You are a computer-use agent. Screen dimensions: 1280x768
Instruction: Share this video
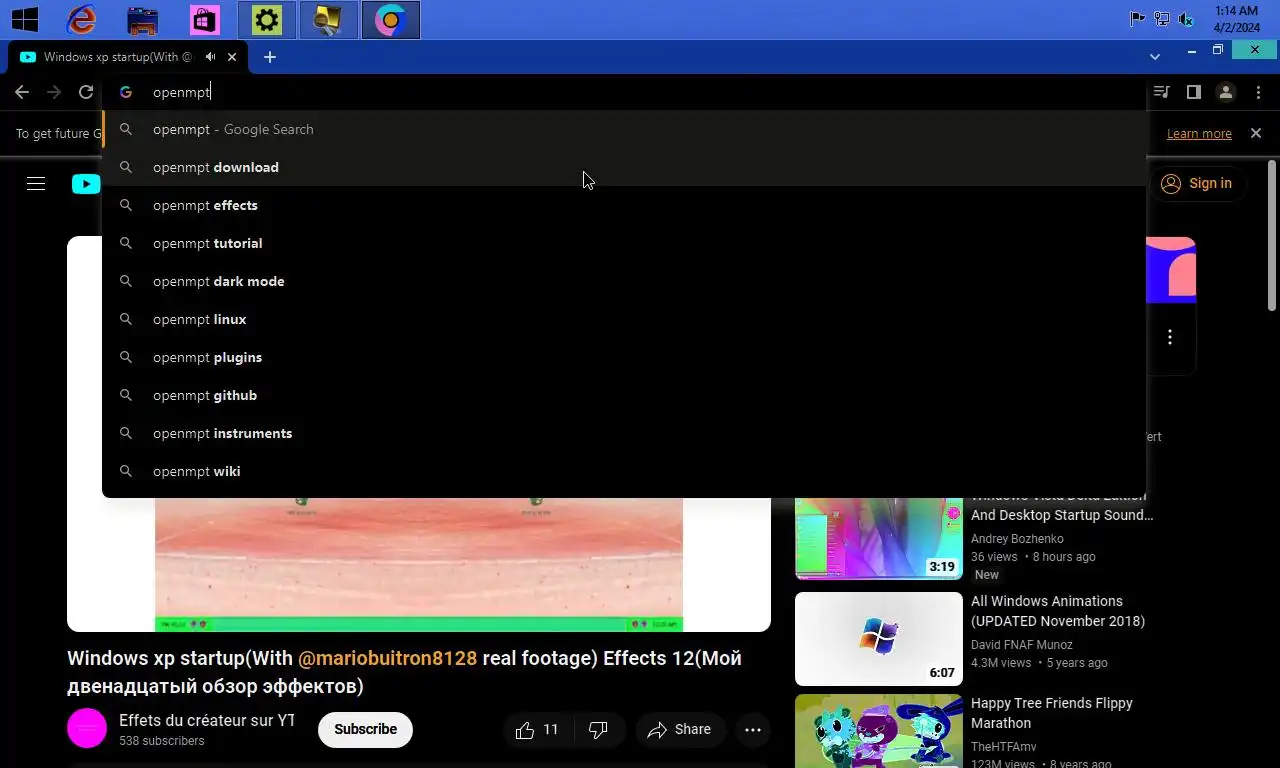click(680, 730)
